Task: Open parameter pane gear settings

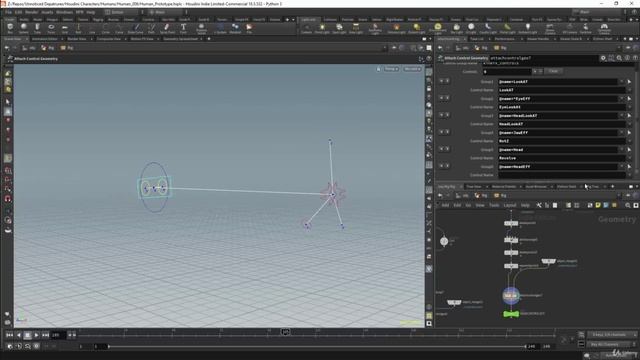Action: click(603, 58)
